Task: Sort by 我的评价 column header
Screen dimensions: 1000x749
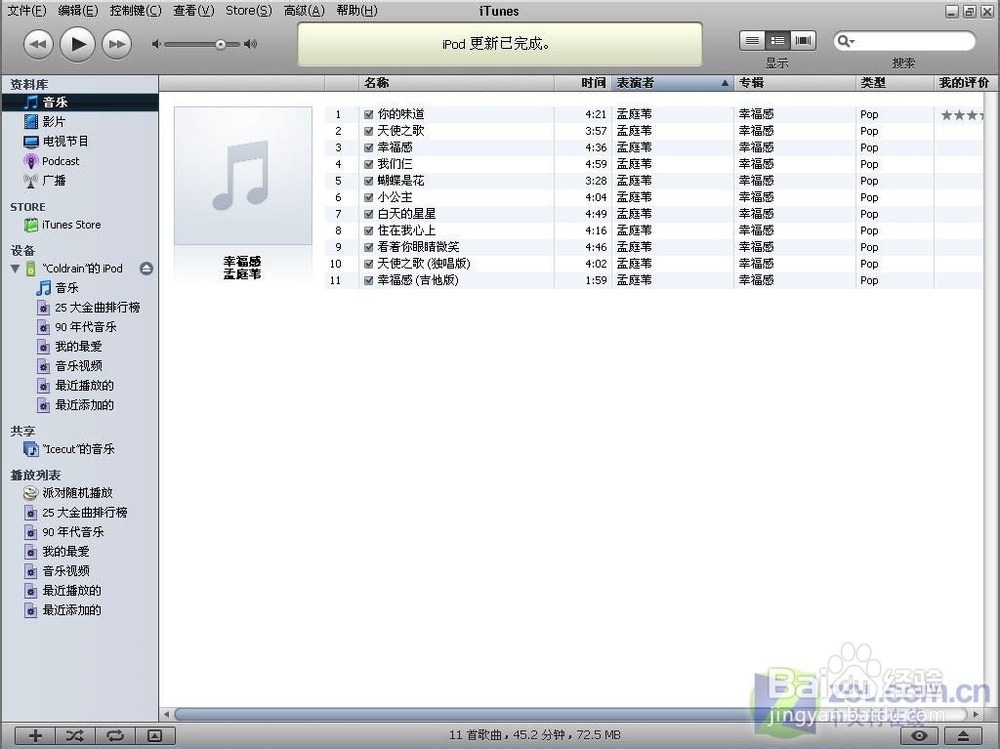Action: point(964,83)
